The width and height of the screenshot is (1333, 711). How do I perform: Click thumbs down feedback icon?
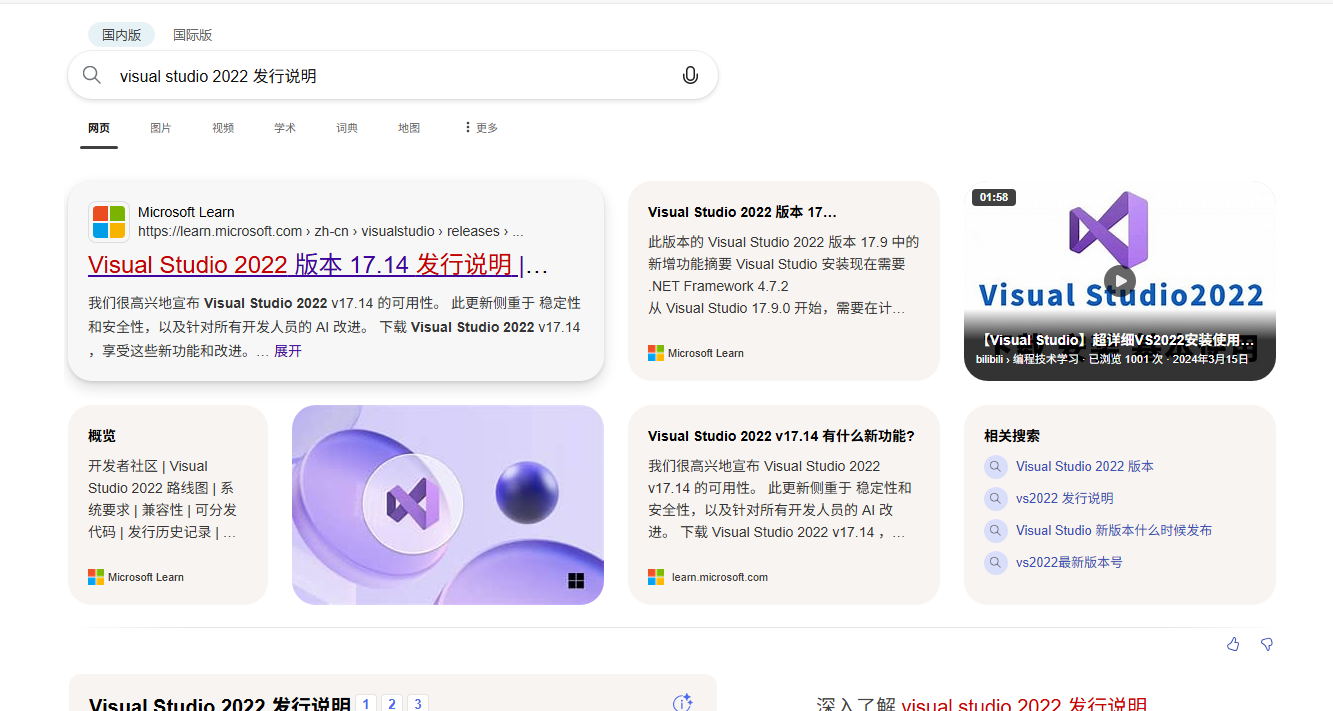click(1267, 644)
